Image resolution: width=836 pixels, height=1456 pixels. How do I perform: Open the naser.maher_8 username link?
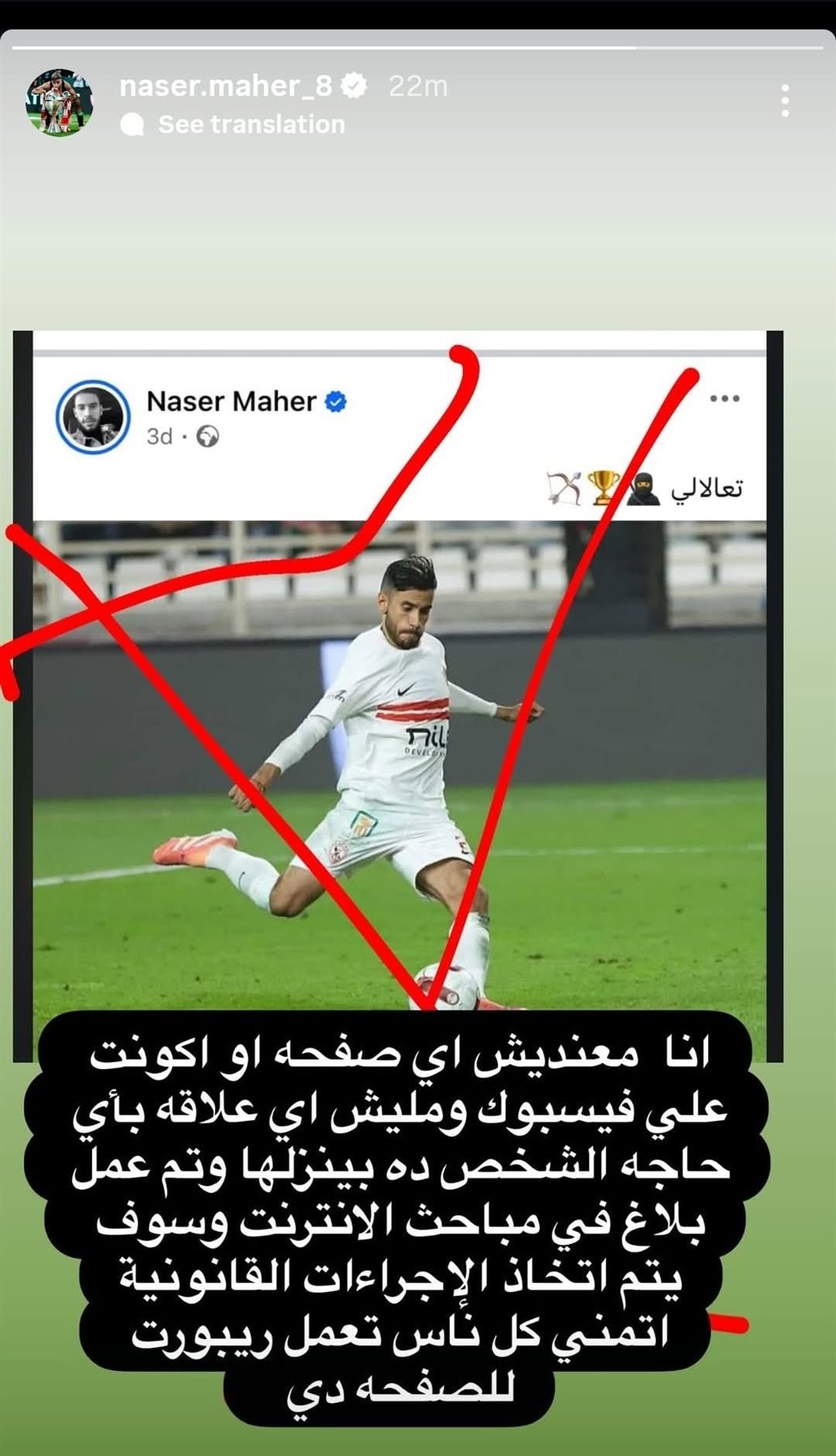click(226, 86)
